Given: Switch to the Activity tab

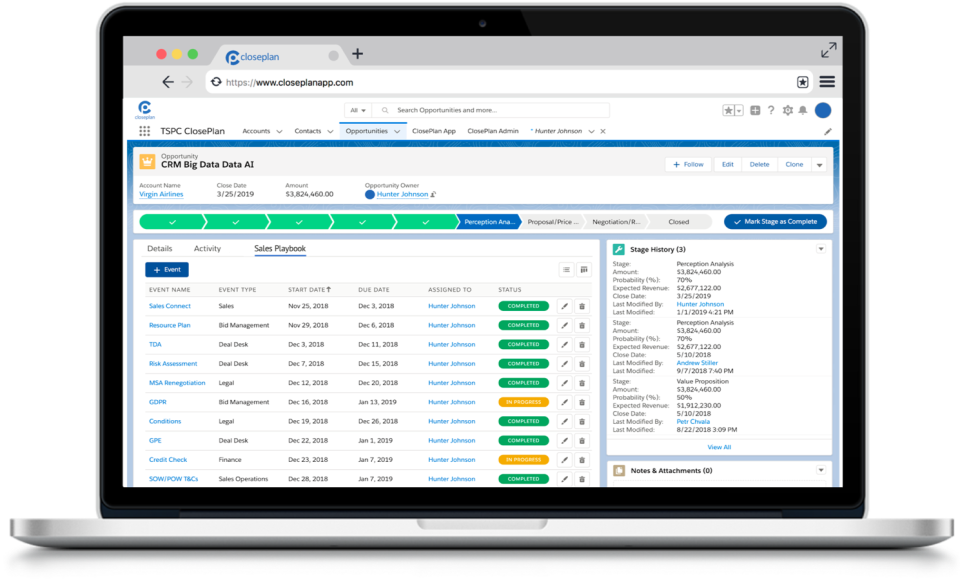Looking at the screenshot, I should click(x=207, y=249).
